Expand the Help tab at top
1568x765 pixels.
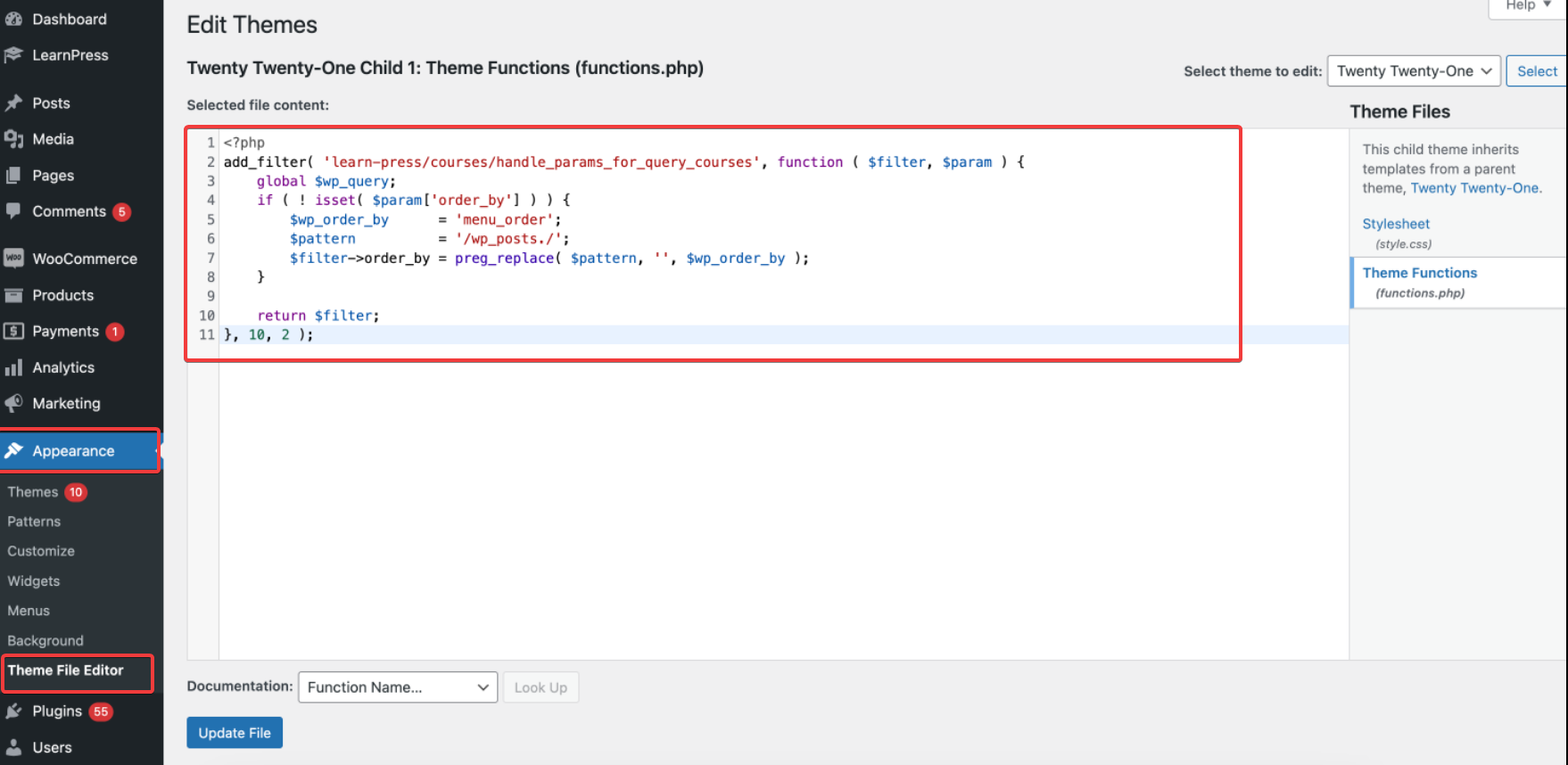pyautogui.click(x=1527, y=6)
